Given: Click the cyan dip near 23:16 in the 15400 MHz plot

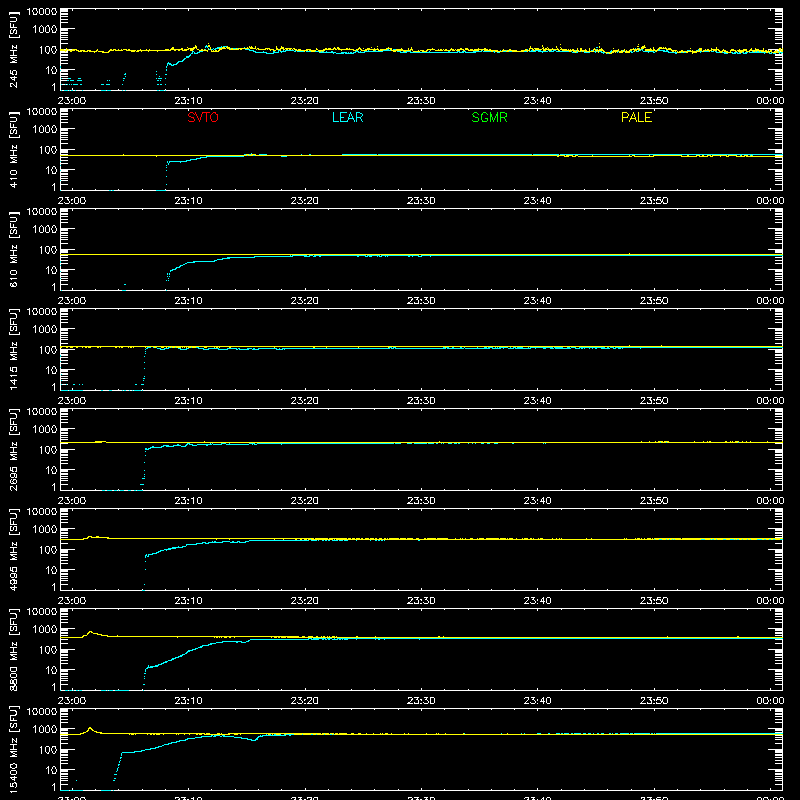Looking at the screenshot, I should coord(254,740).
